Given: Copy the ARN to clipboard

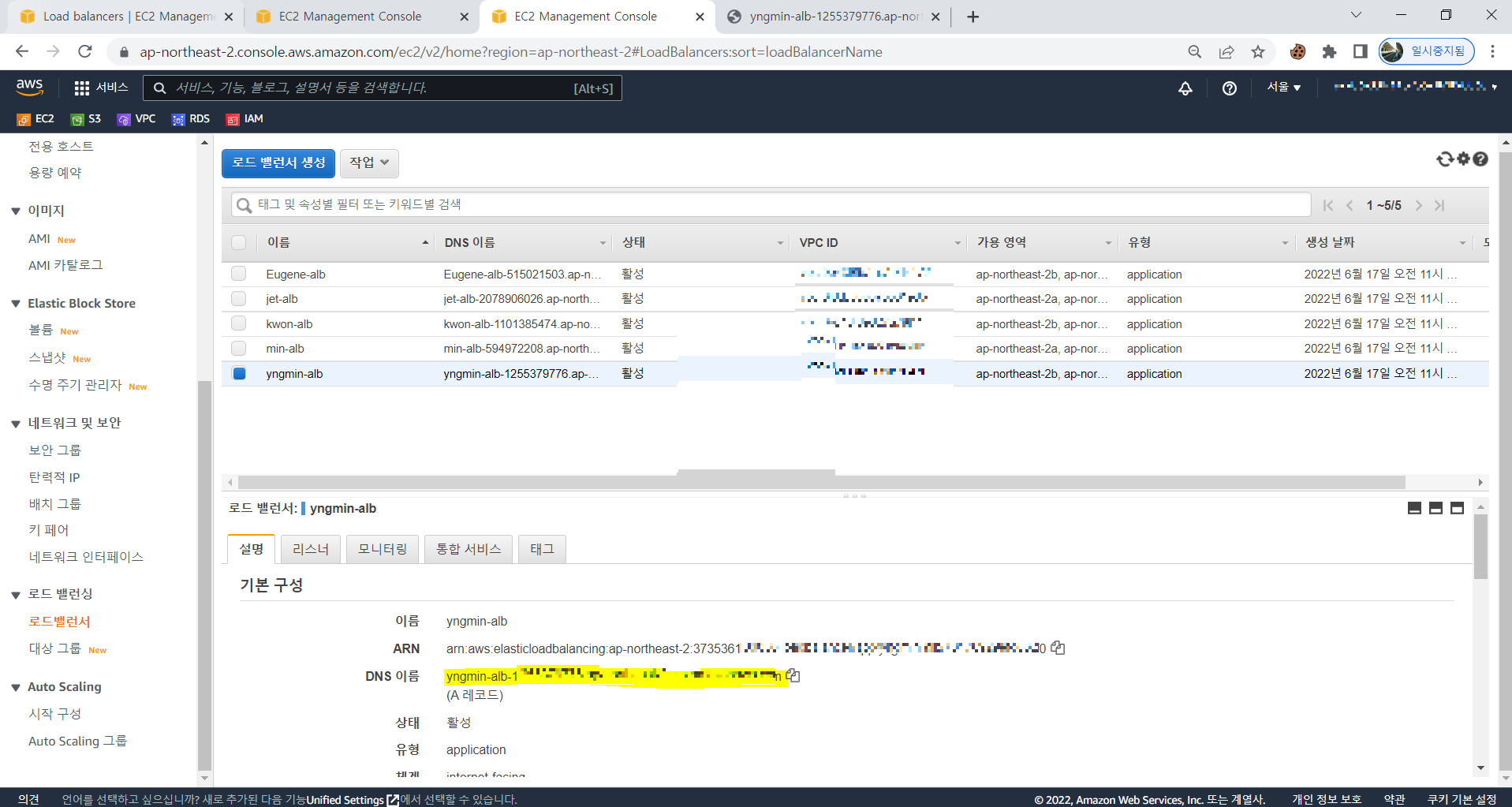Looking at the screenshot, I should click(1058, 648).
